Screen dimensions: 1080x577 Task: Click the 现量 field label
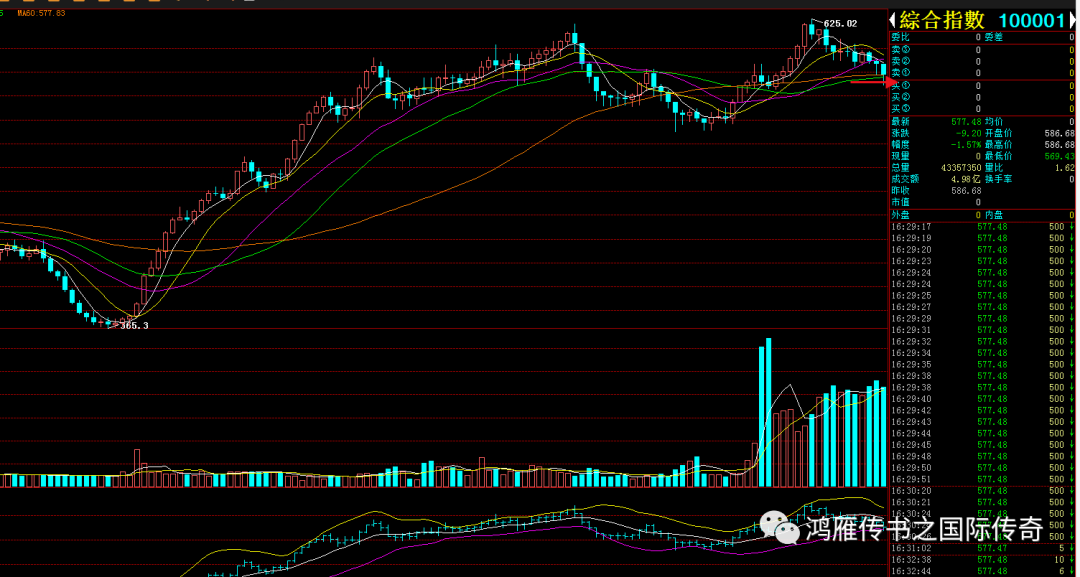coord(900,156)
